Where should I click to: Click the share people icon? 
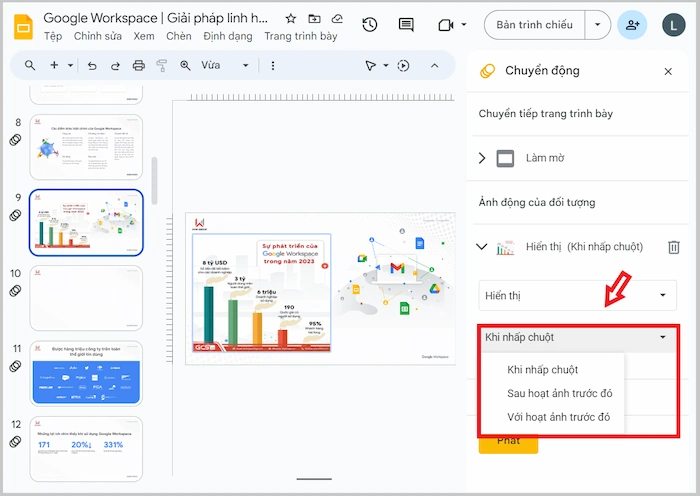click(x=632, y=25)
